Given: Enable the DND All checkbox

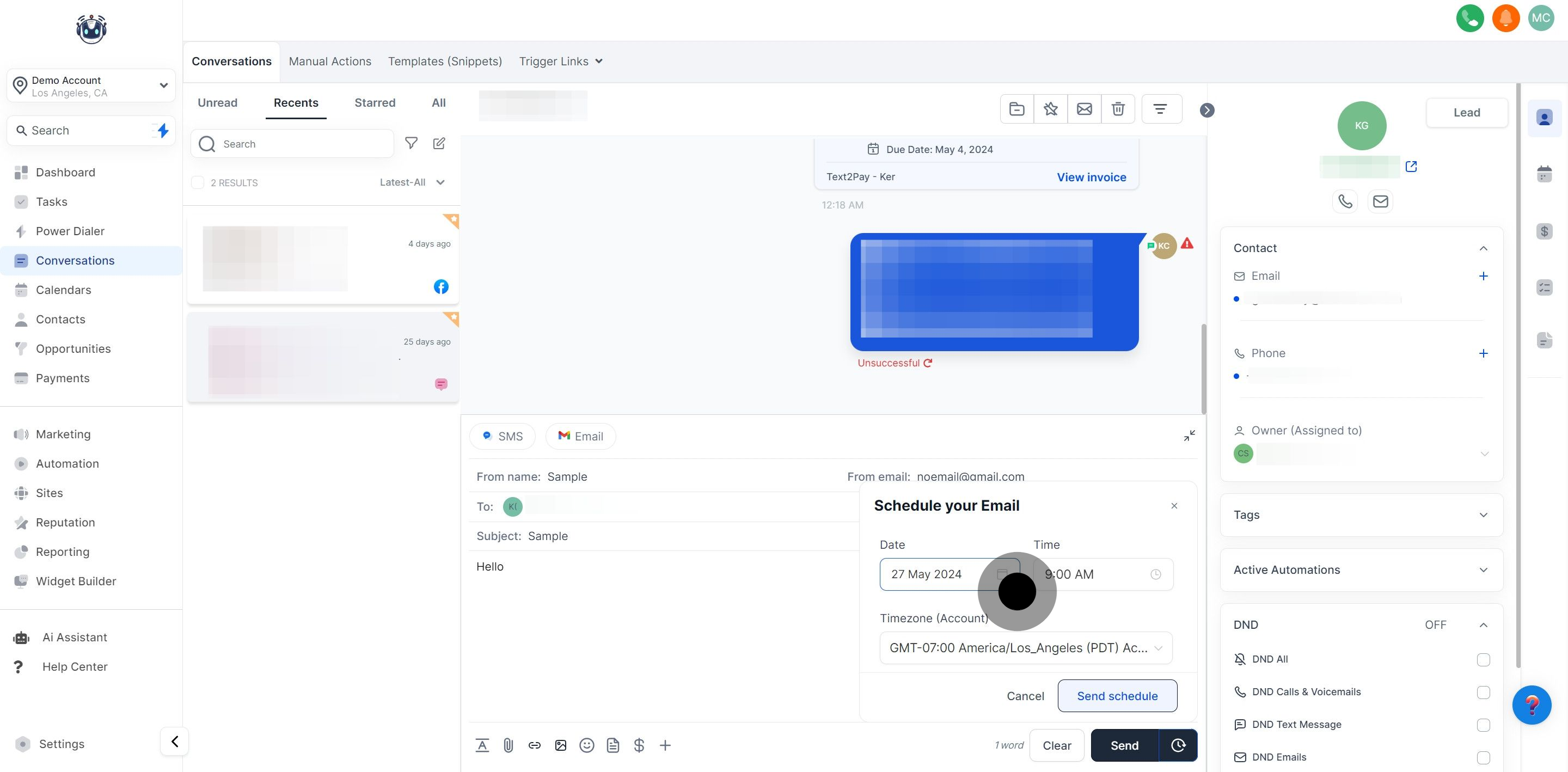Looking at the screenshot, I should 1483,659.
